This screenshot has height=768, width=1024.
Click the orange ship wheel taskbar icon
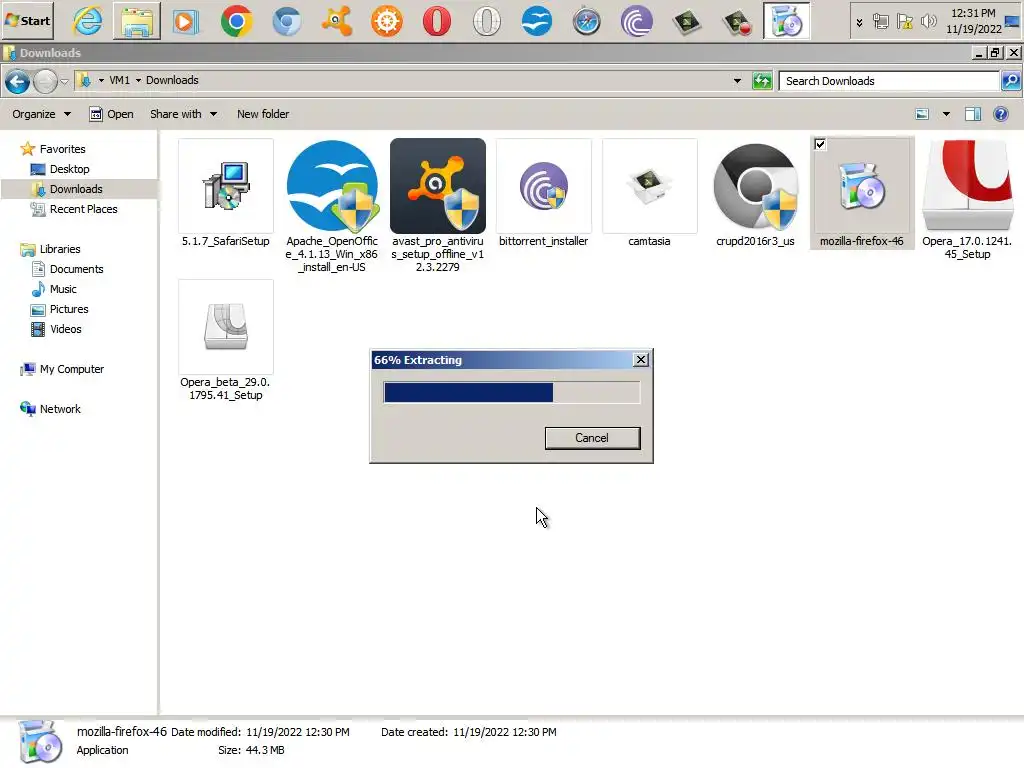(387, 21)
